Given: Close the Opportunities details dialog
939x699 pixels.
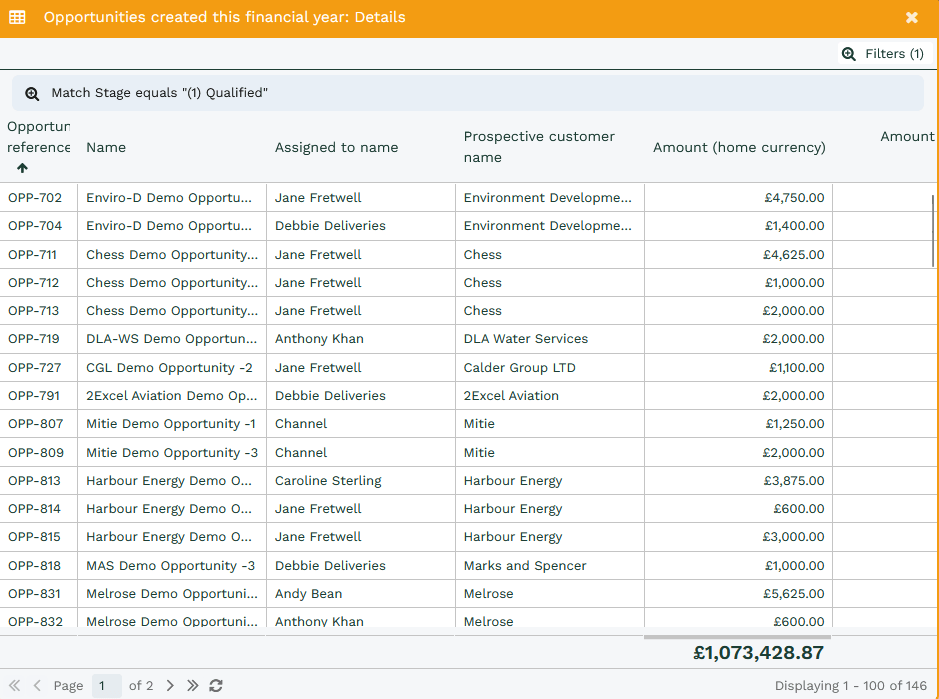Looking at the screenshot, I should pos(911,17).
